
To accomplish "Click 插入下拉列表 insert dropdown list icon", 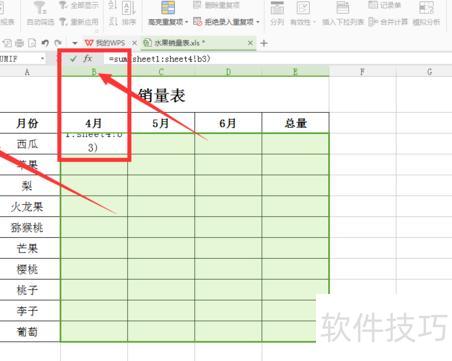I will click(342, 8).
